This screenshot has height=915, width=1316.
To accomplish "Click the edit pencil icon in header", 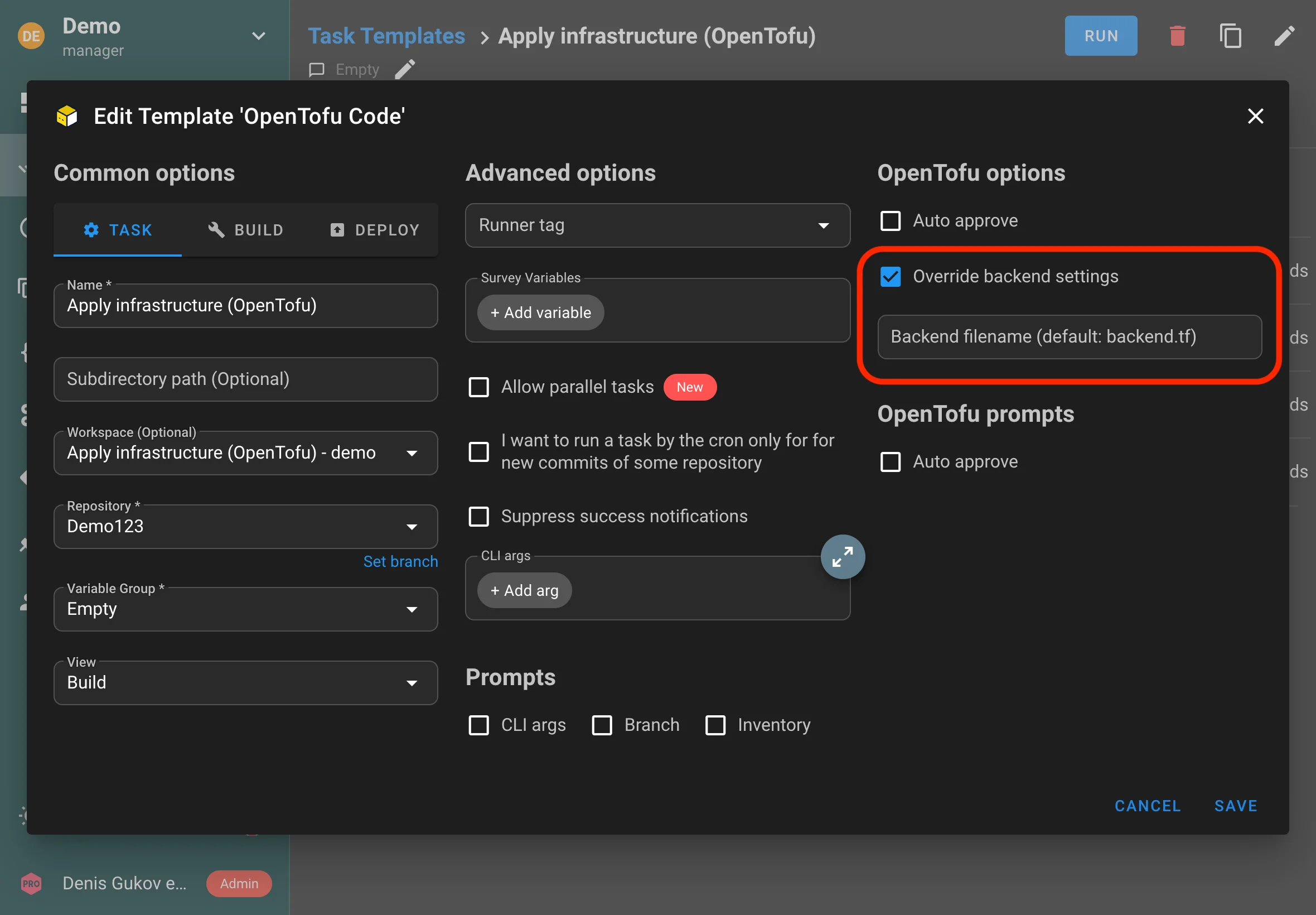I will pos(1284,36).
